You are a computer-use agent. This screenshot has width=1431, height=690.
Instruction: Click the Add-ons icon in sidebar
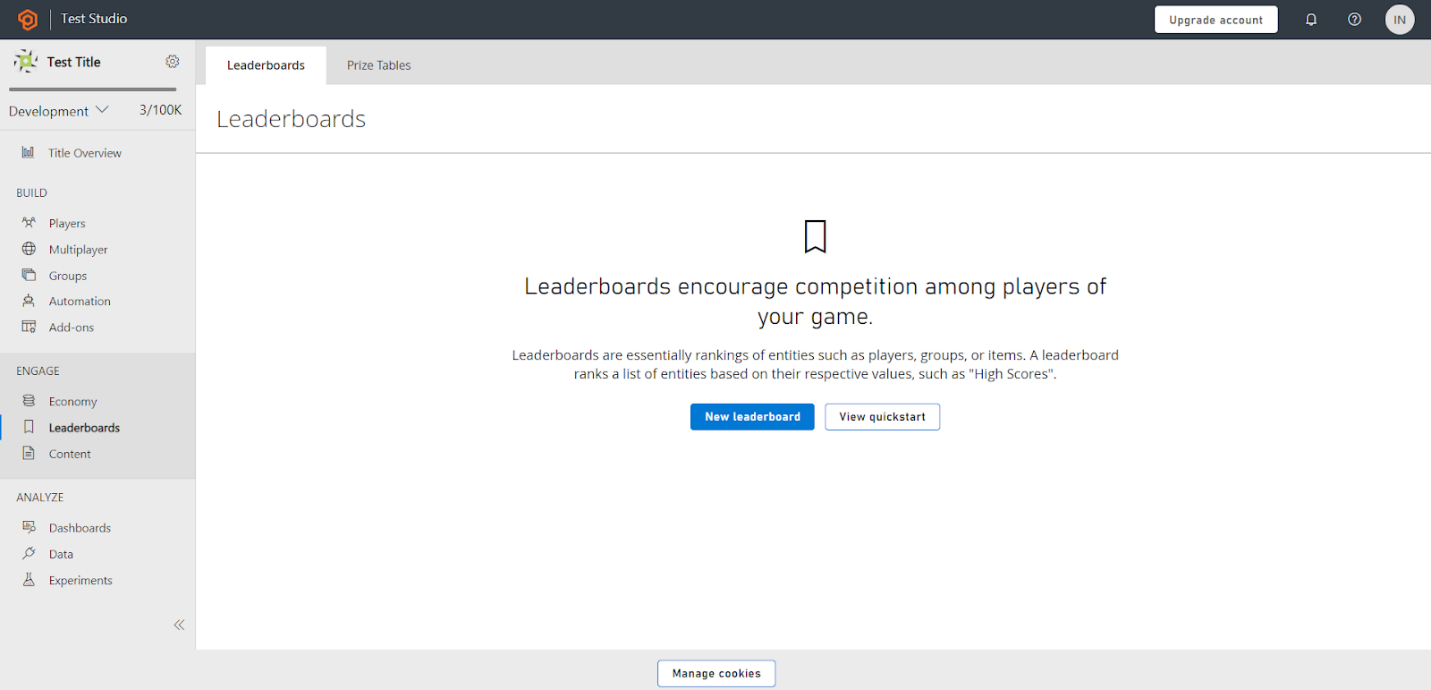(28, 327)
